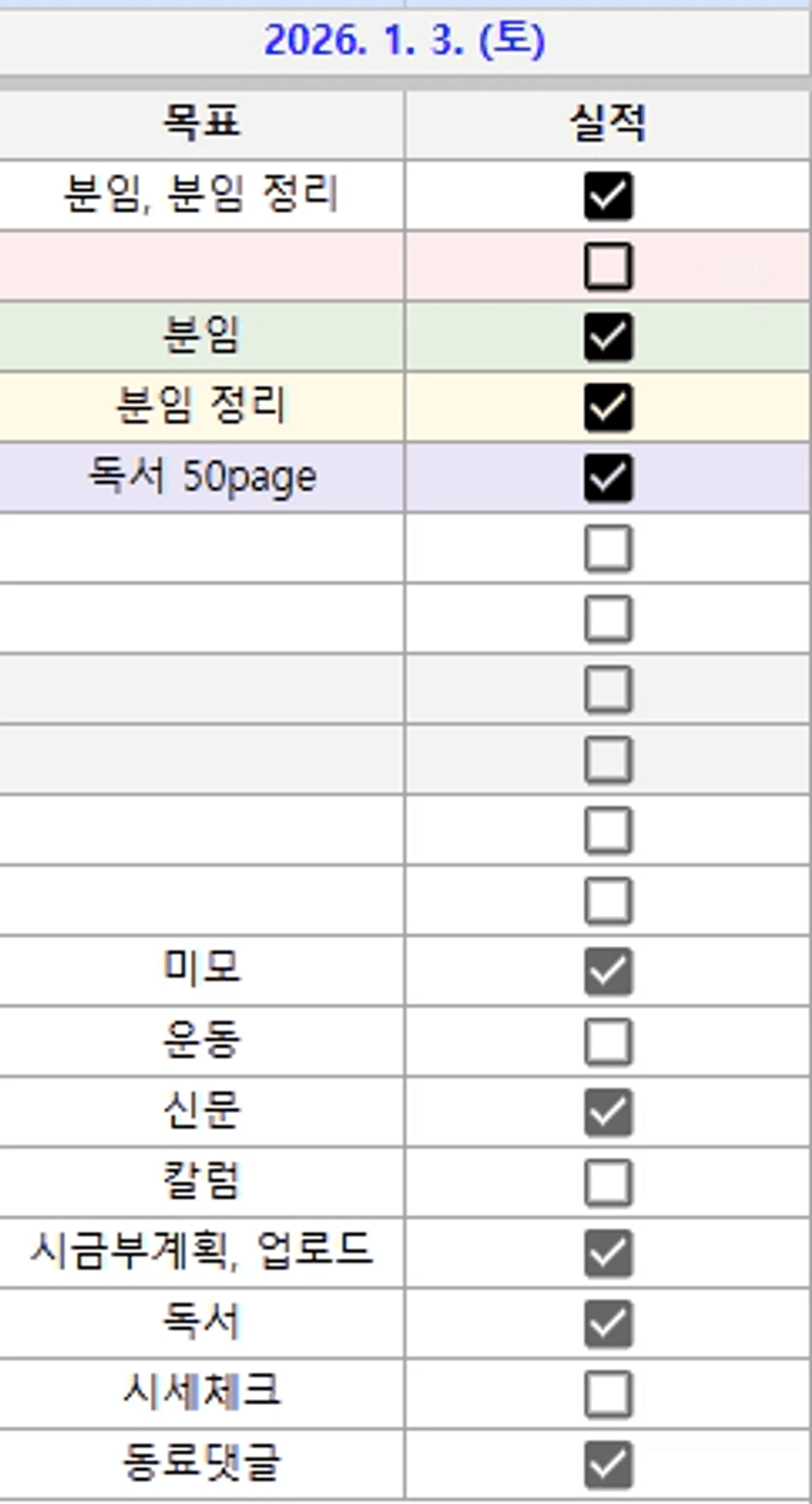
Task: Uncheck the 신문 checkbox
Action: tap(608, 1112)
